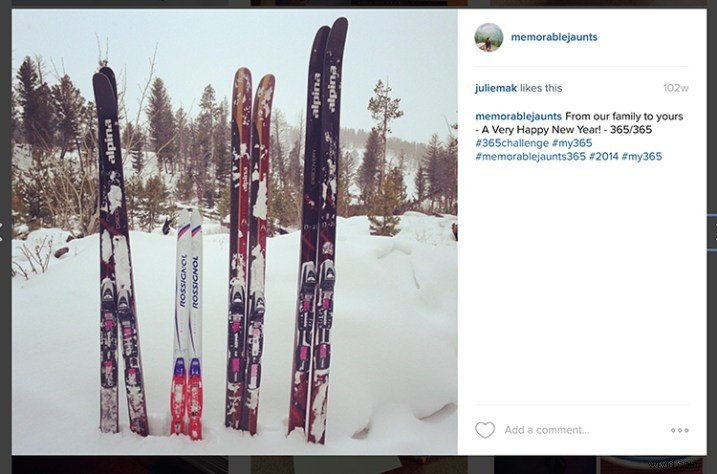The height and width of the screenshot is (474, 717).
Task: Open the 102w timestamp permalink
Action: [x=675, y=88]
